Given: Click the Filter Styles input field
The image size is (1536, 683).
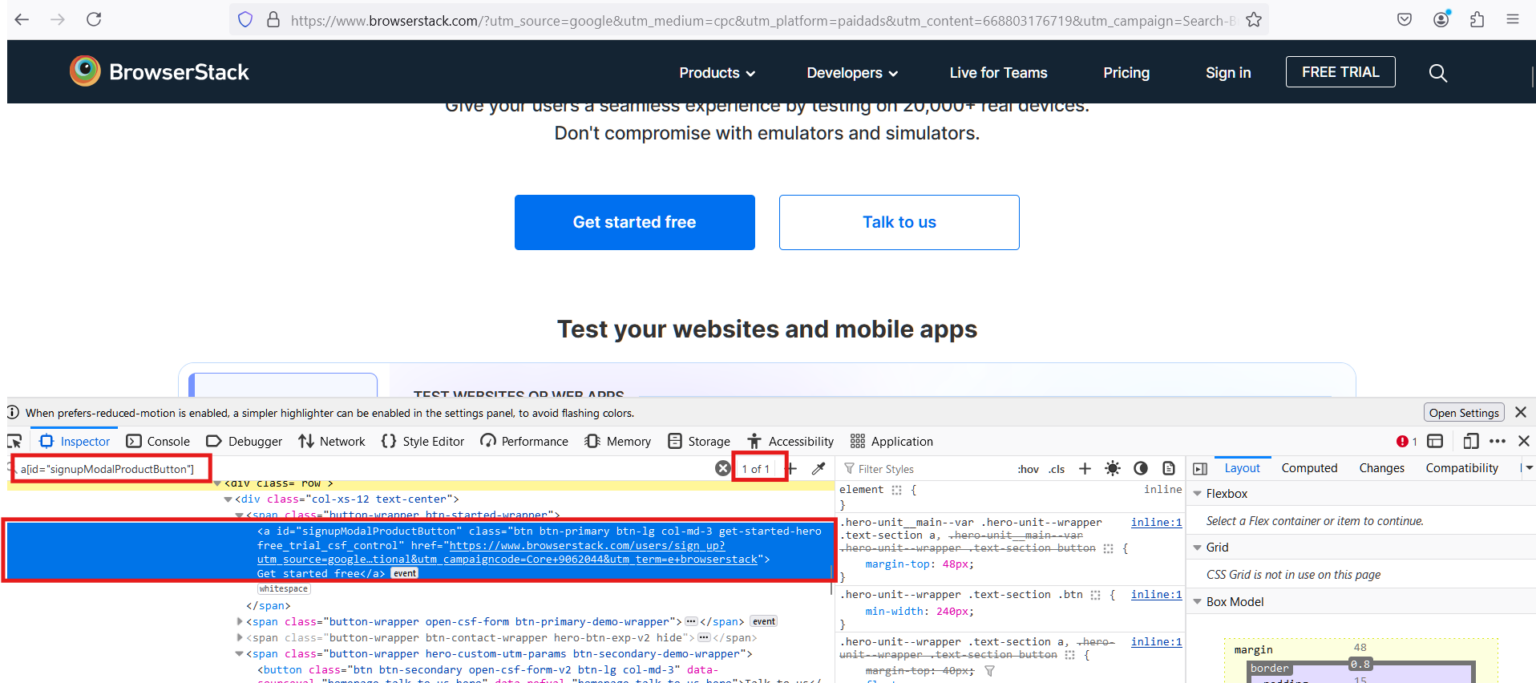Looking at the screenshot, I should (920, 469).
